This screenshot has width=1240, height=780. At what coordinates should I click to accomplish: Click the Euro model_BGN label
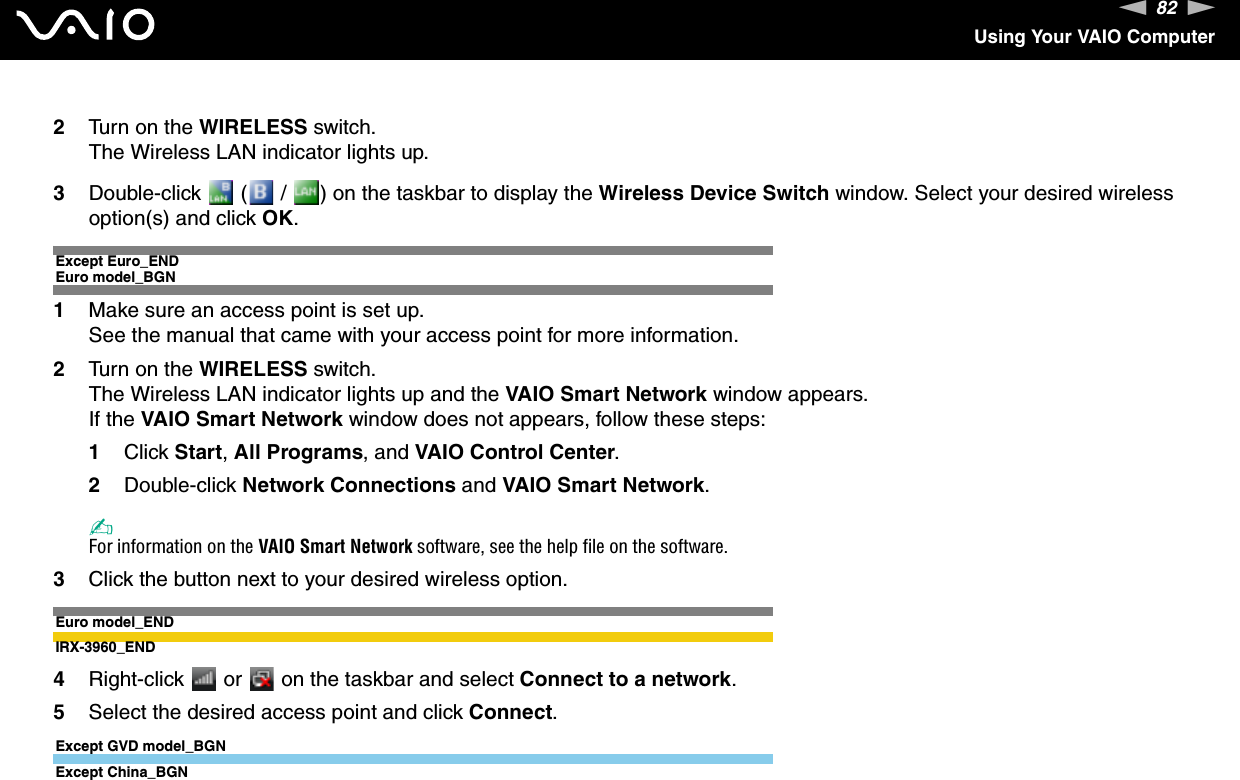(116, 276)
